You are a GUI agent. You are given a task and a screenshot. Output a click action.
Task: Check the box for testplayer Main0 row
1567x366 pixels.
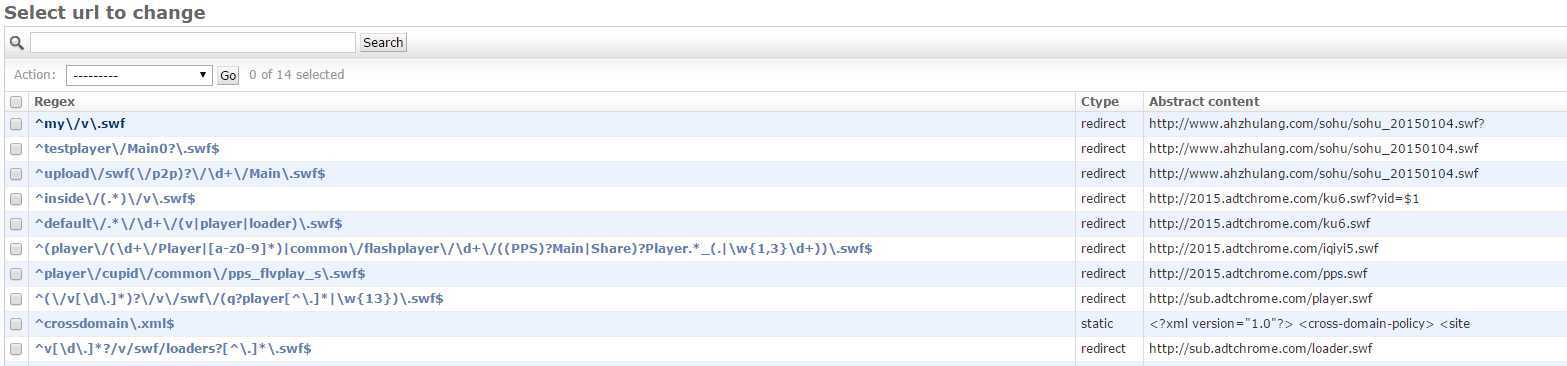pos(16,149)
